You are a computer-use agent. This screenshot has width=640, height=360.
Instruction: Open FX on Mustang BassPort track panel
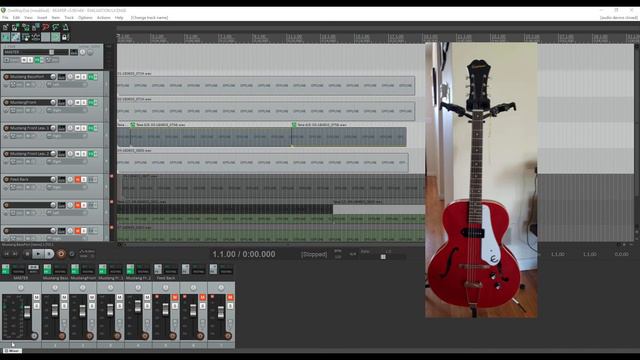tap(91, 77)
